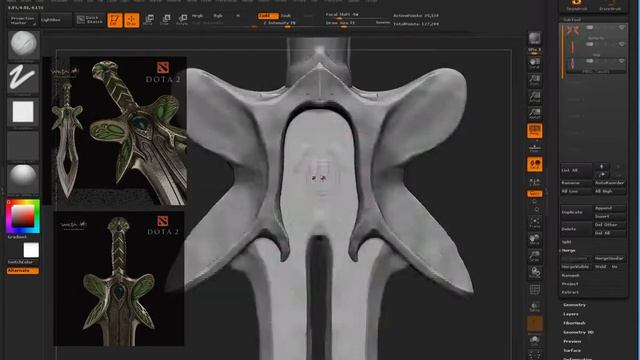The width and height of the screenshot is (640, 360).
Task: Click the Delete subtool button
Action: click(x=576, y=229)
